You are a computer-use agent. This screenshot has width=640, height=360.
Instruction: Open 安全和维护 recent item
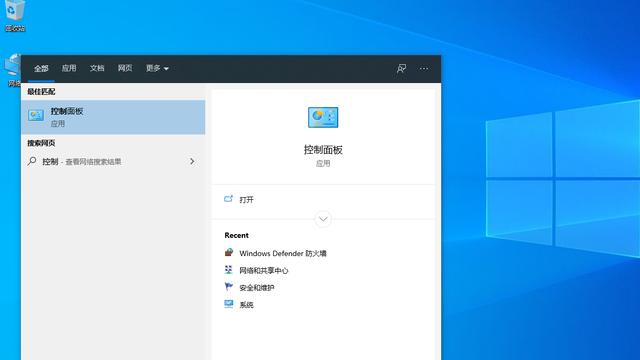tap(257, 288)
